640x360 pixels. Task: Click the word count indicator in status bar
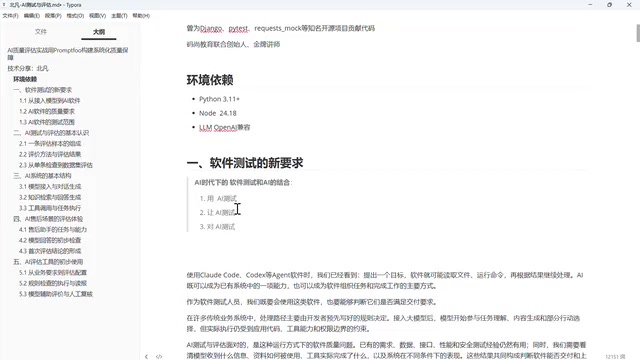(615, 356)
